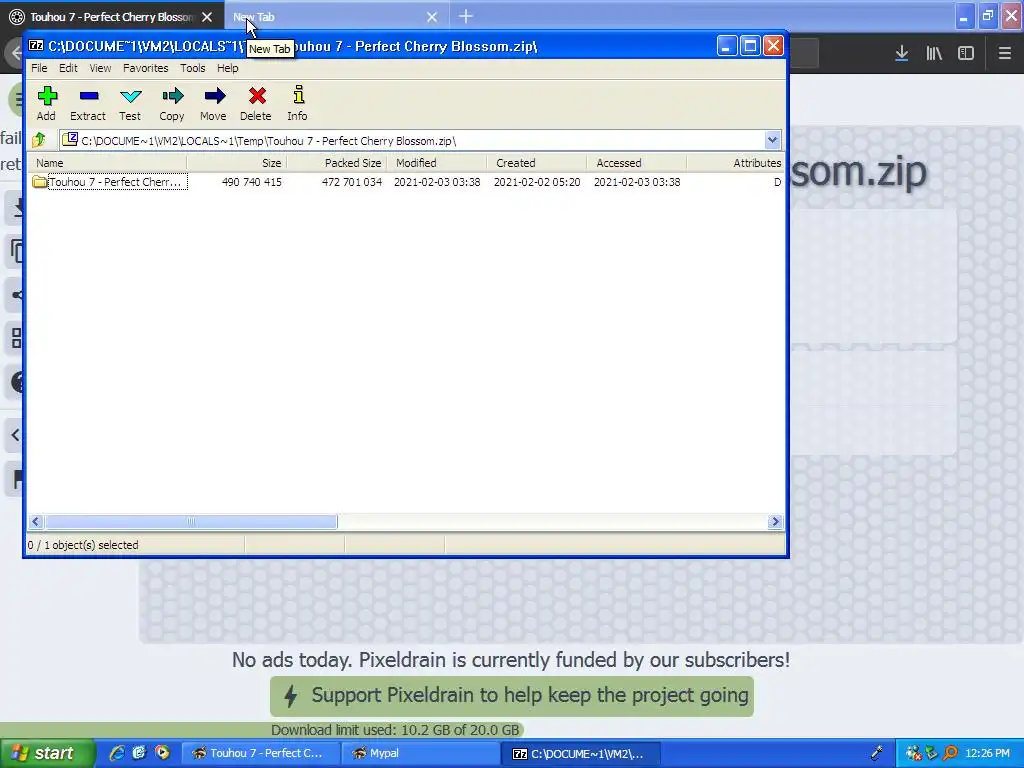The image size is (1024, 768).
Task: Click the first system tray icon
Action: click(913, 753)
